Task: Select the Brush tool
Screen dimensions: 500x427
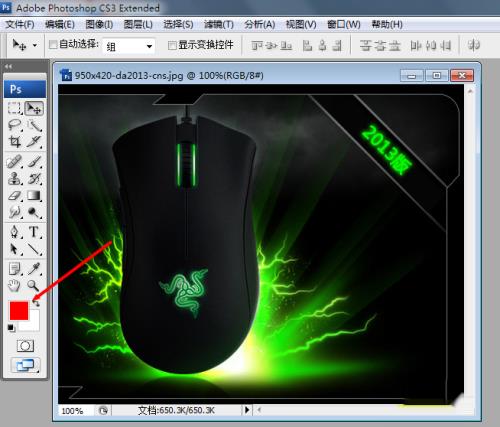Action: (34, 162)
